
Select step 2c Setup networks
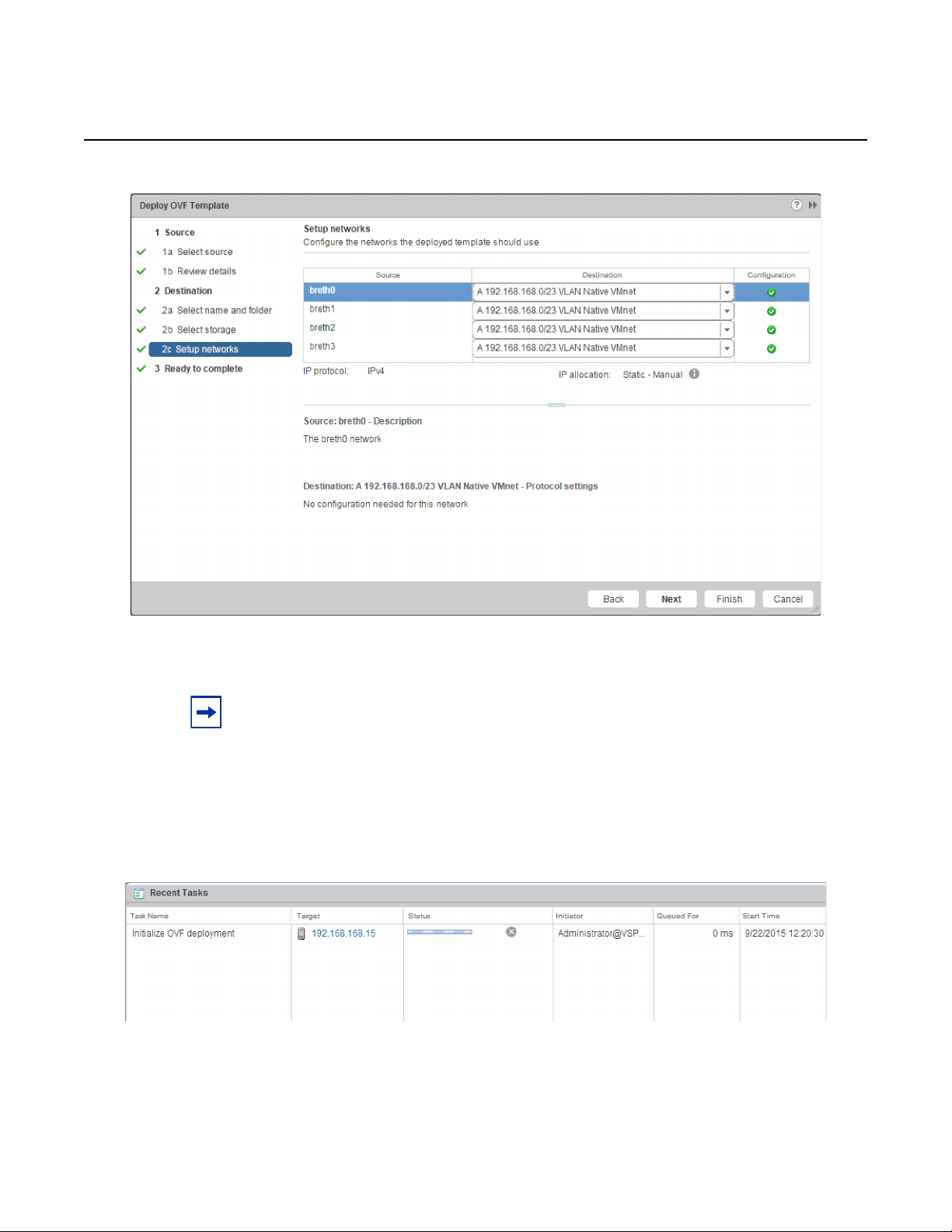coord(221,349)
